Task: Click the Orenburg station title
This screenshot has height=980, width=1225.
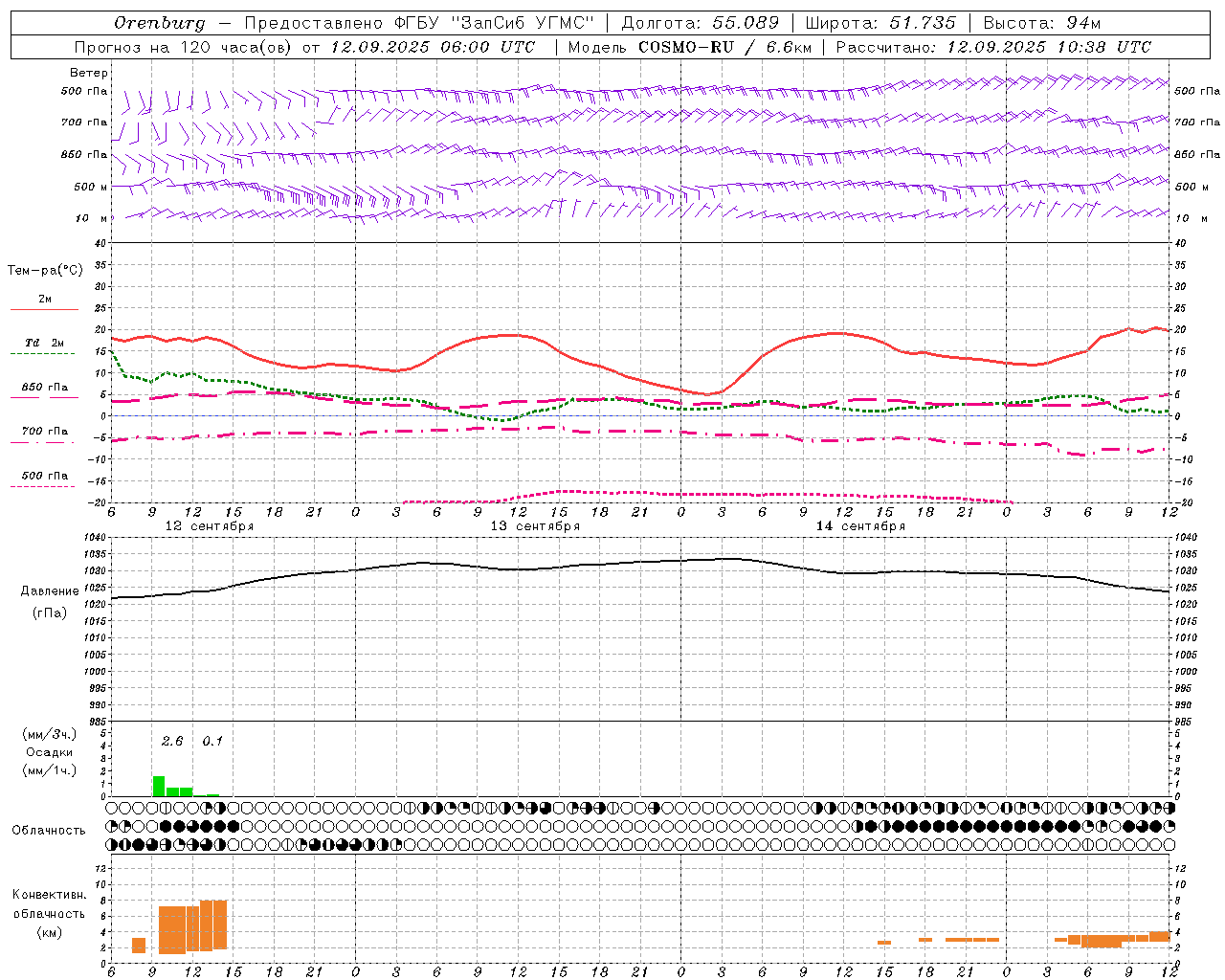Action: pyautogui.click(x=159, y=22)
